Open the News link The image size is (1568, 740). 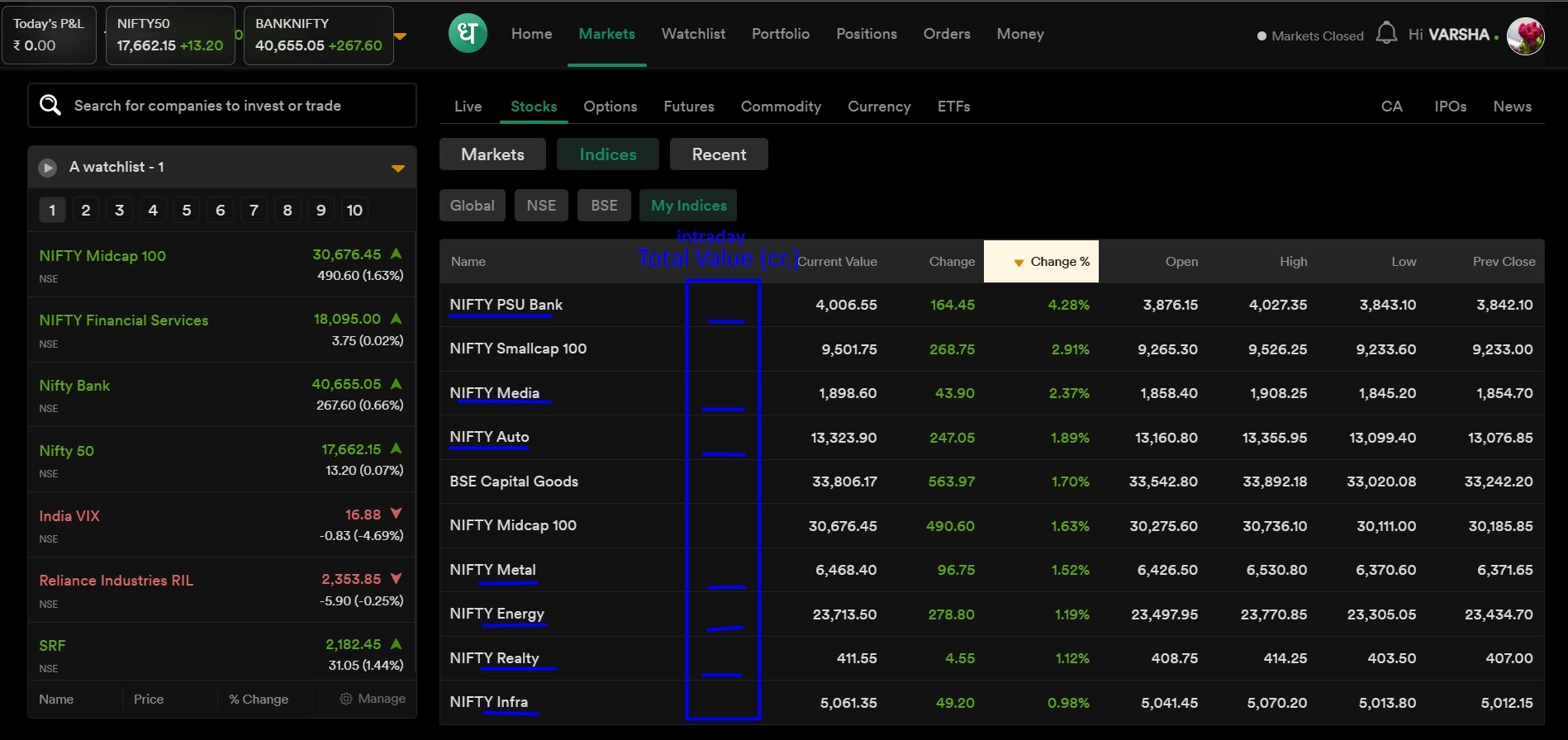coord(1513,107)
